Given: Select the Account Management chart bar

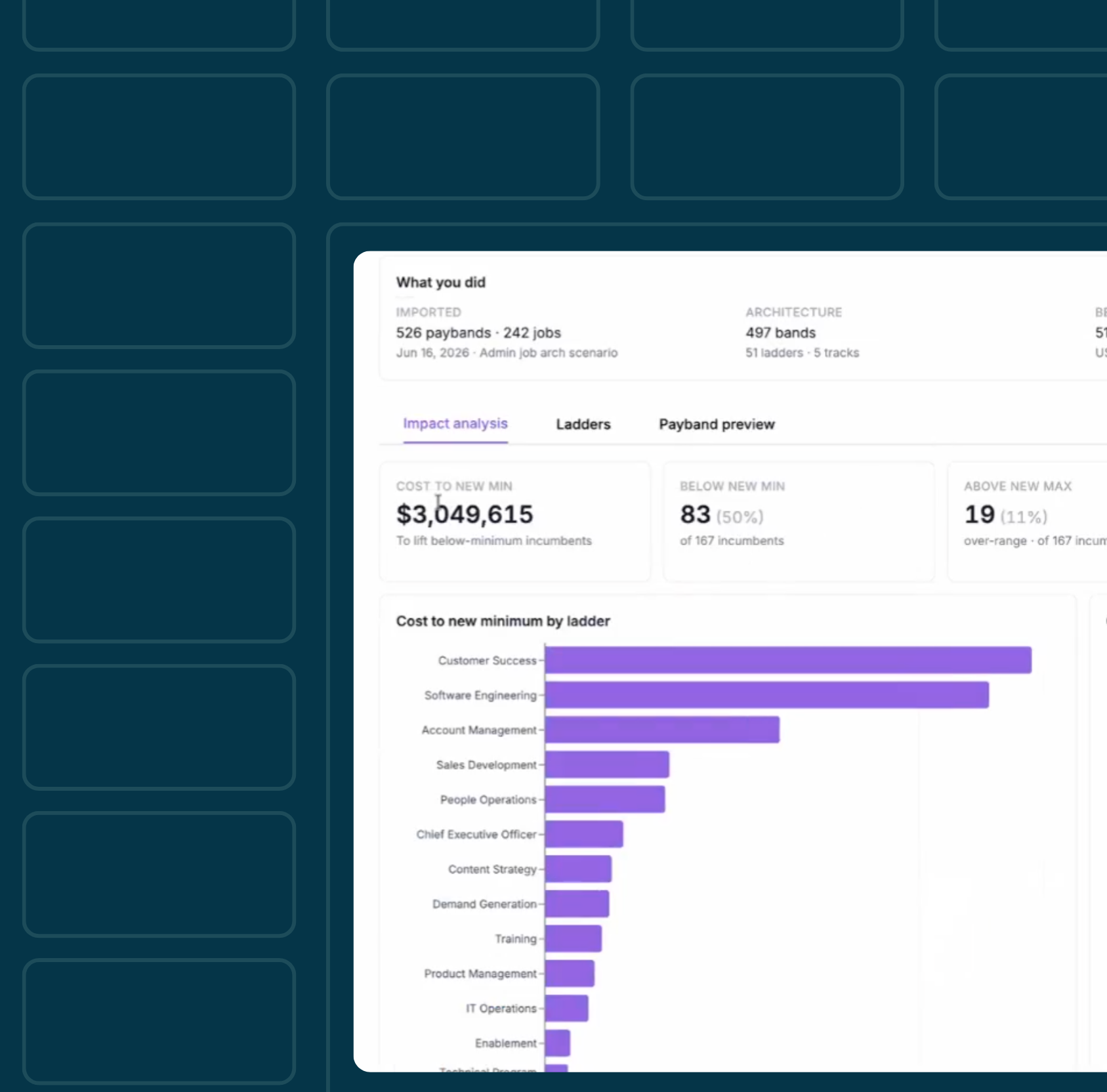Looking at the screenshot, I should 662,730.
